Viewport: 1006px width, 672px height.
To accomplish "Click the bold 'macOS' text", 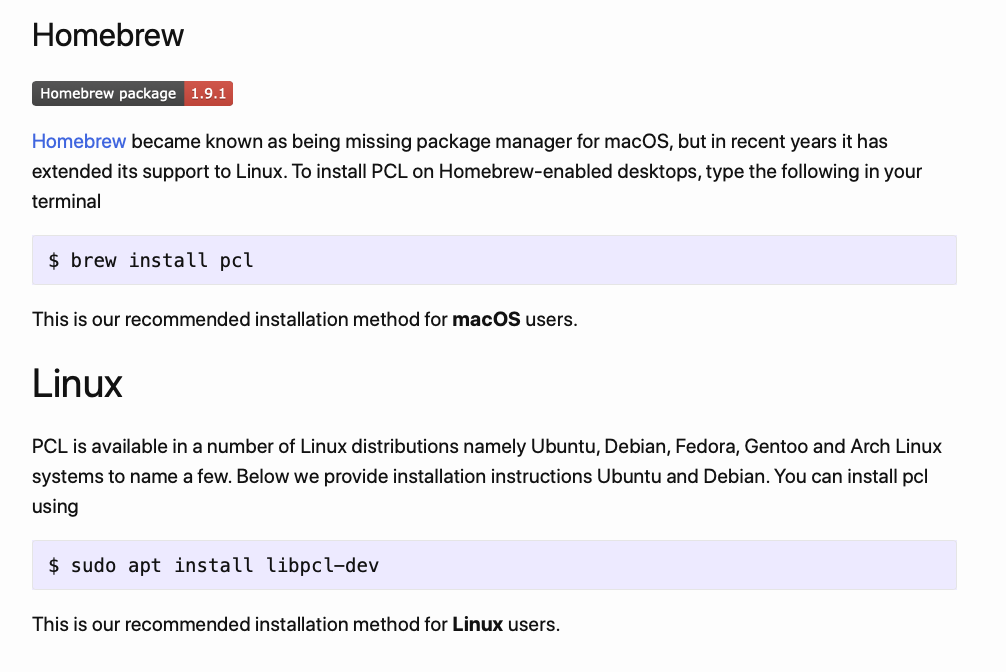I will [486, 320].
